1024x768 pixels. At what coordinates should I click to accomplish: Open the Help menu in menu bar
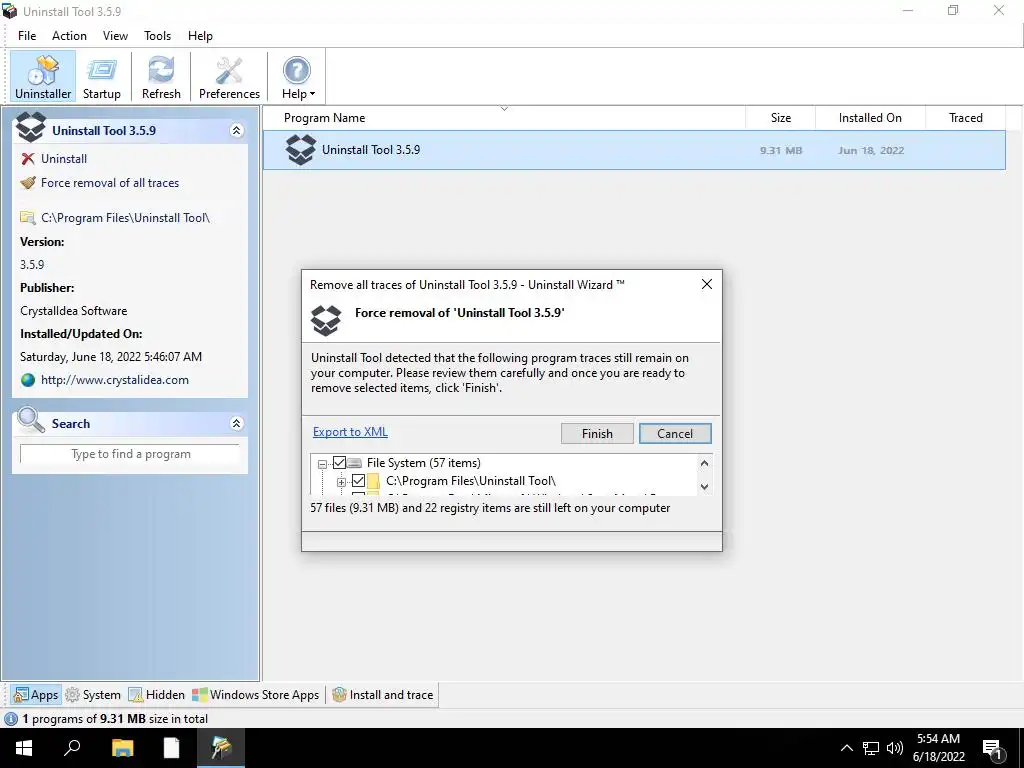(x=200, y=36)
